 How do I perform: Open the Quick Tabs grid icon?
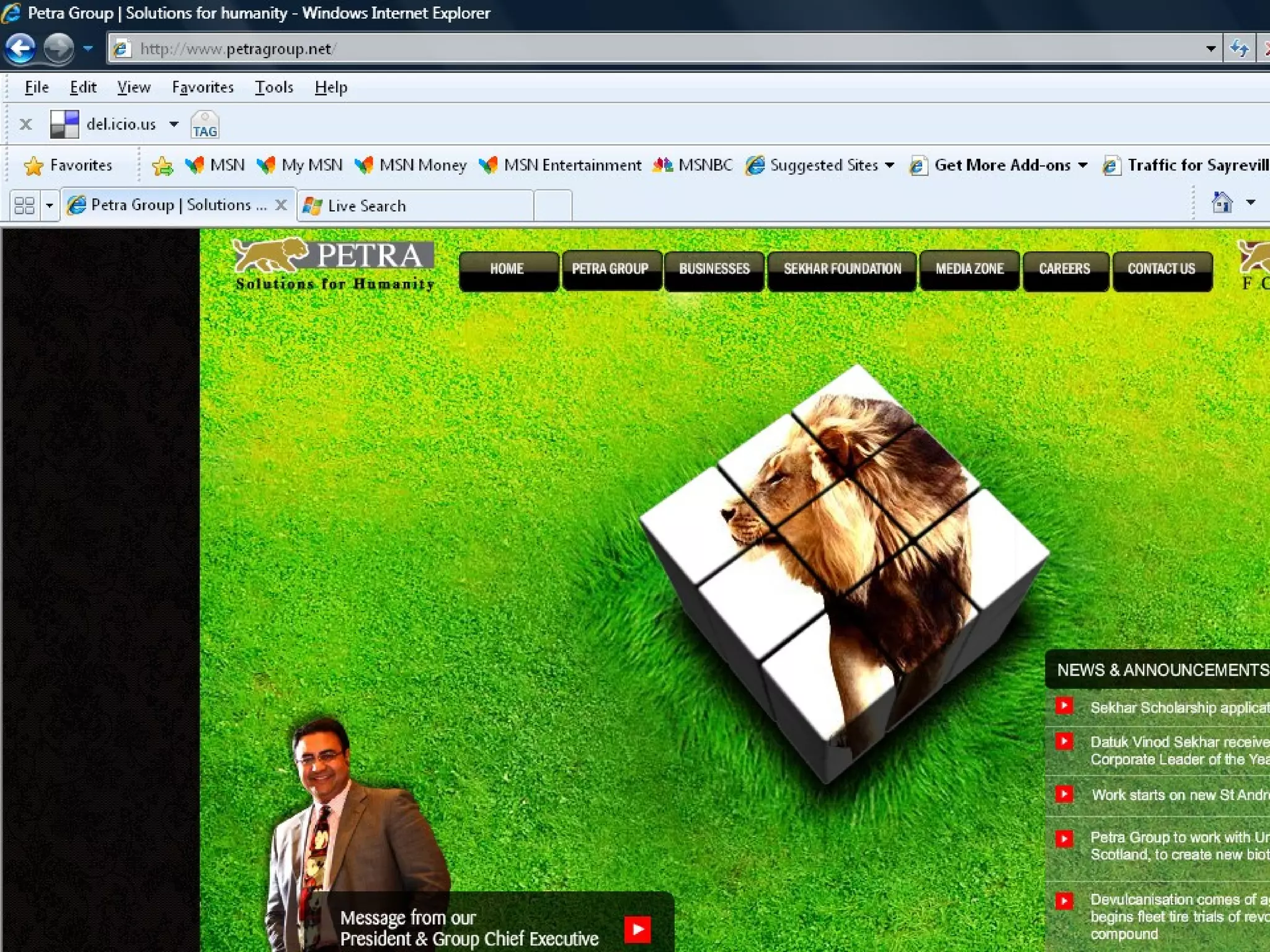pos(24,205)
